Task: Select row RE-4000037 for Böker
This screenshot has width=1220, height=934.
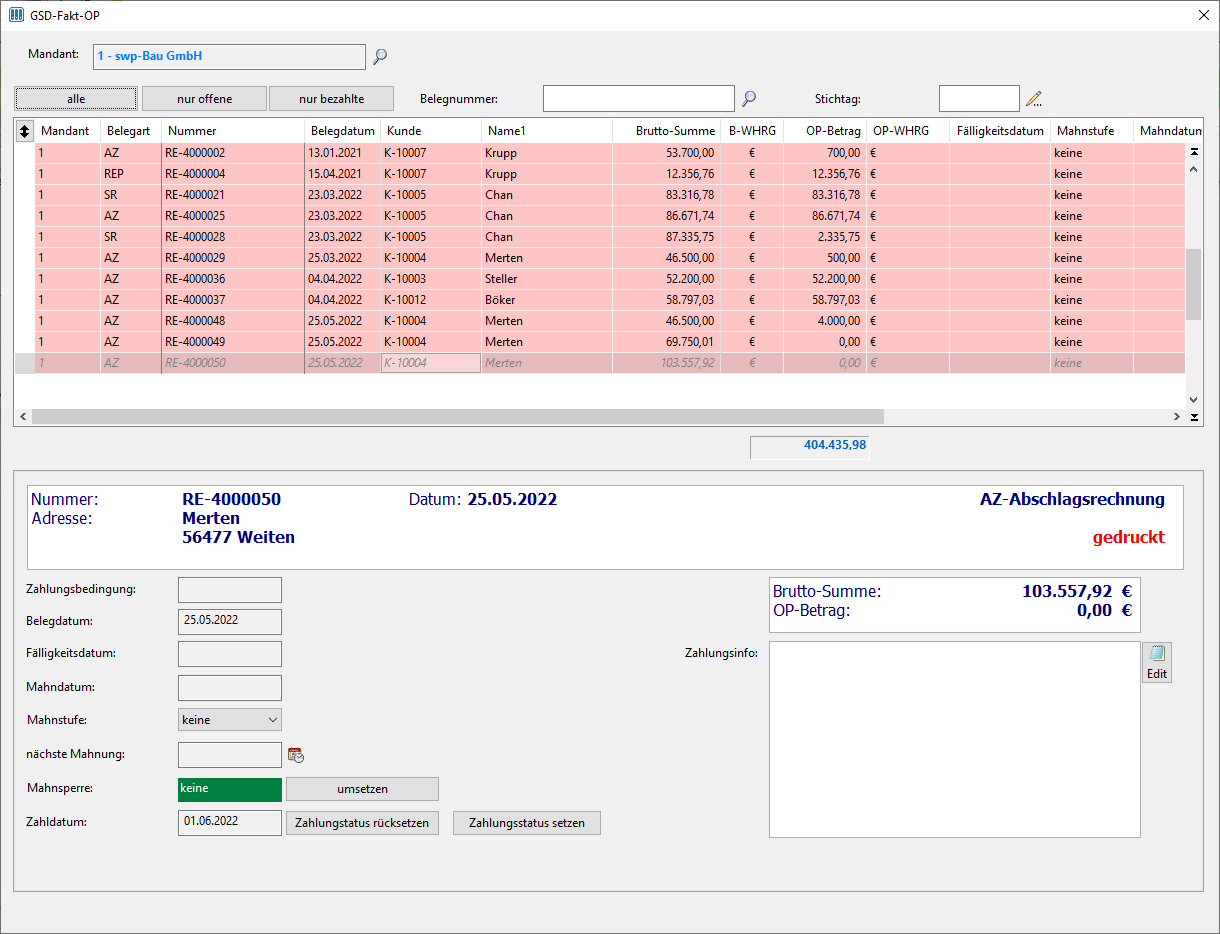Action: [610, 300]
